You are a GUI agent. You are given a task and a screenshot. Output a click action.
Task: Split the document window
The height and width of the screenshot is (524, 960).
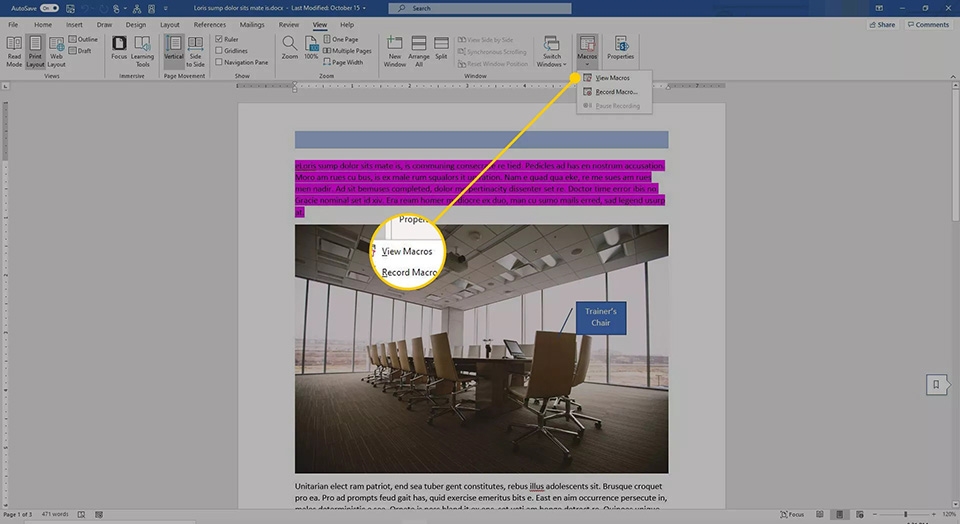tap(441, 48)
